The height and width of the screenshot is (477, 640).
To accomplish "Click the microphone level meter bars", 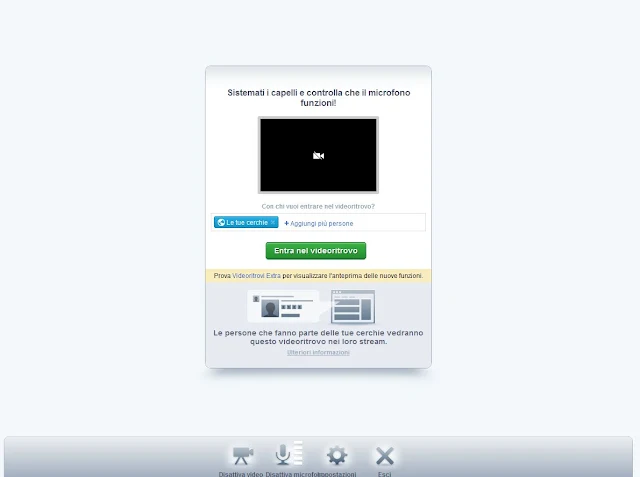I will click(298, 453).
